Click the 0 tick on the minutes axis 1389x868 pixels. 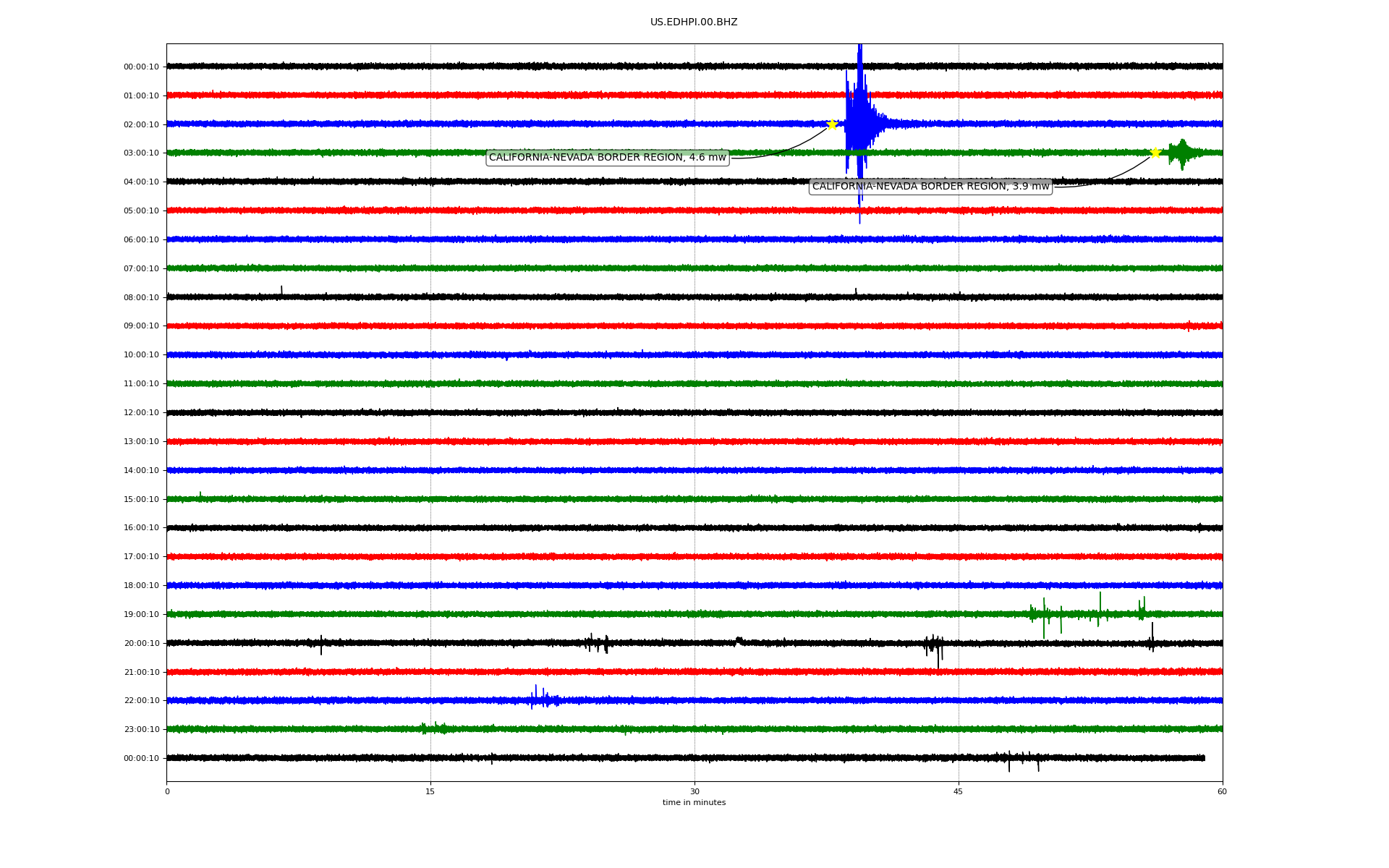click(167, 792)
